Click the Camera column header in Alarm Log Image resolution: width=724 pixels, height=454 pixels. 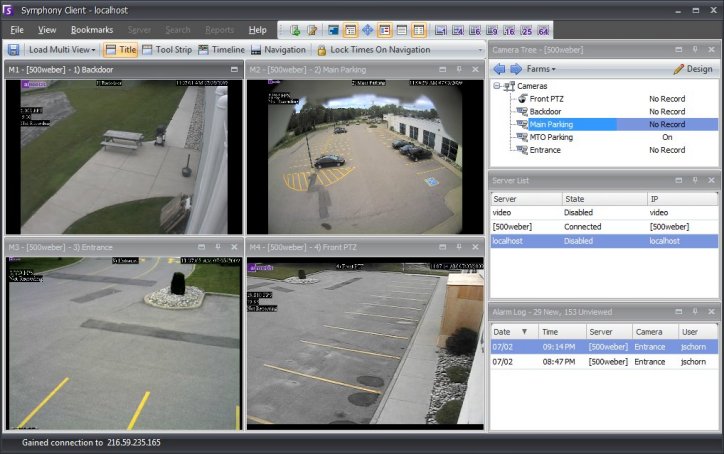point(655,332)
